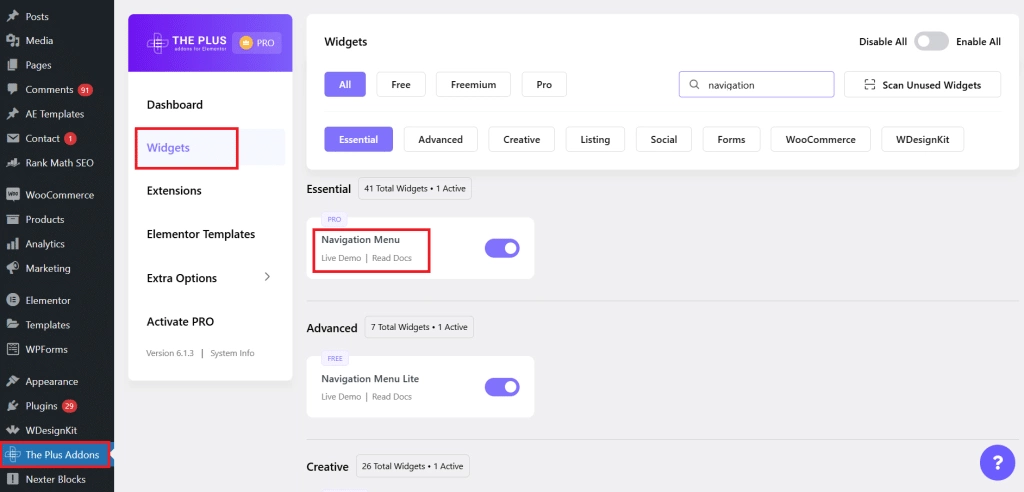1024x492 pixels.
Task: Click the 'Version 6.1.3' text
Action: [x=170, y=353]
